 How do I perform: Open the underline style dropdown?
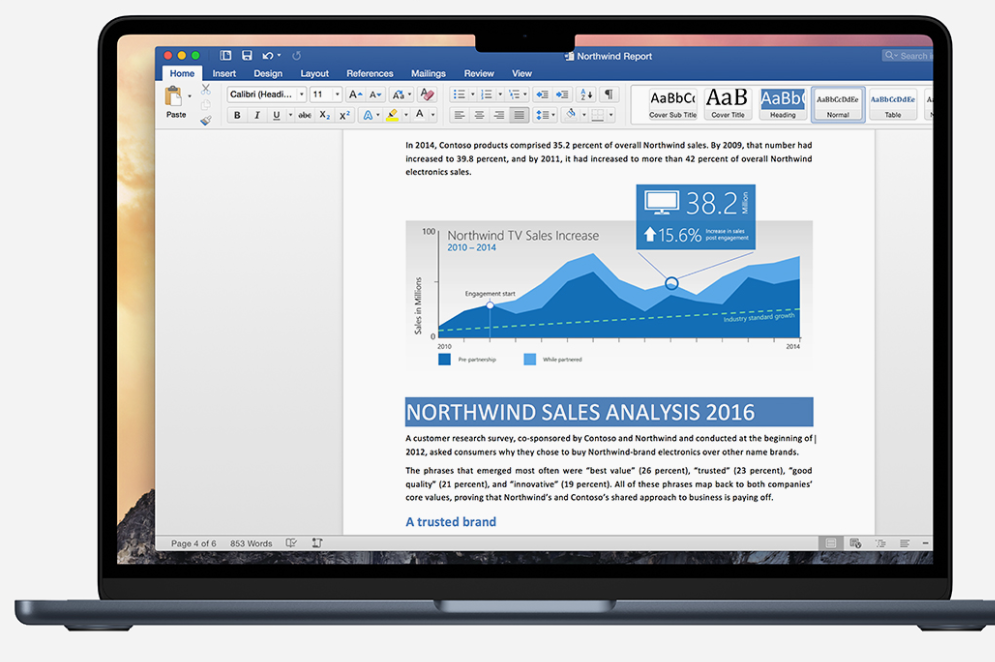point(289,115)
